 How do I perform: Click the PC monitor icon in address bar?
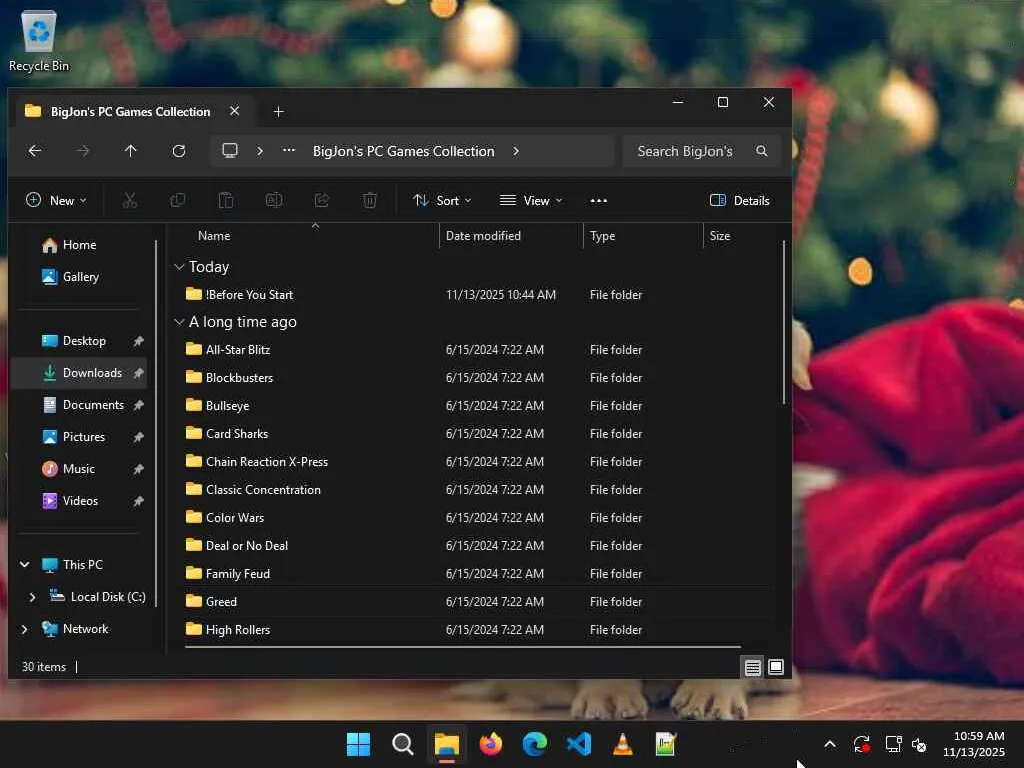230,151
